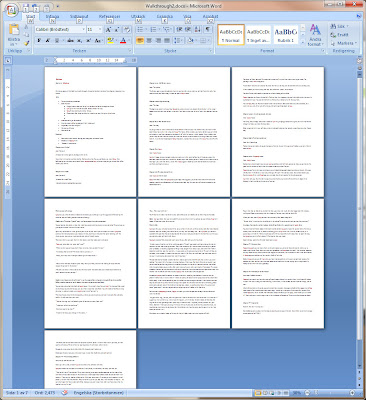
Task: Click the seventh page at the bottom
Action: click(90, 359)
